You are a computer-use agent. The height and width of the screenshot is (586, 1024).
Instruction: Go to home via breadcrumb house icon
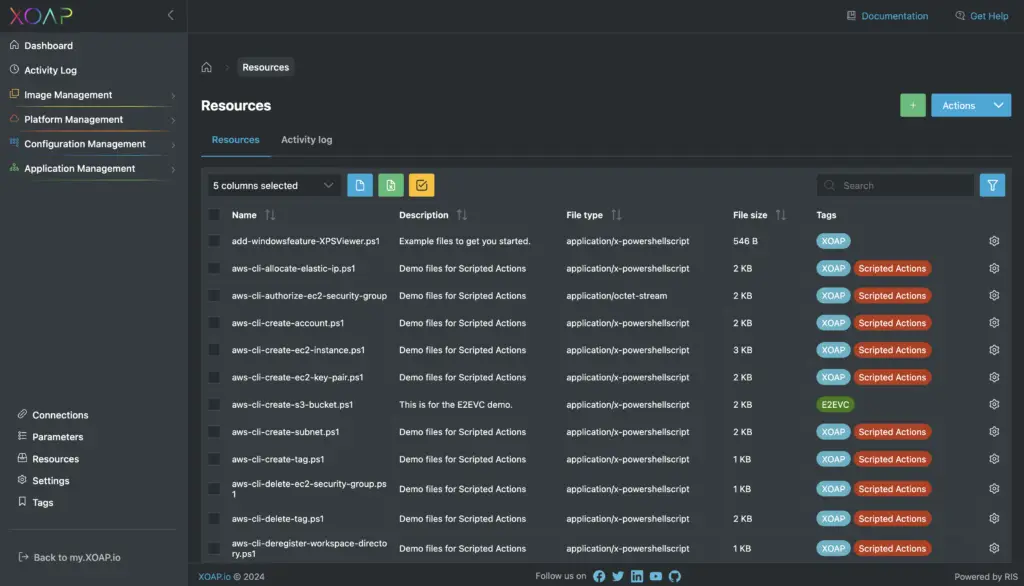click(x=206, y=67)
